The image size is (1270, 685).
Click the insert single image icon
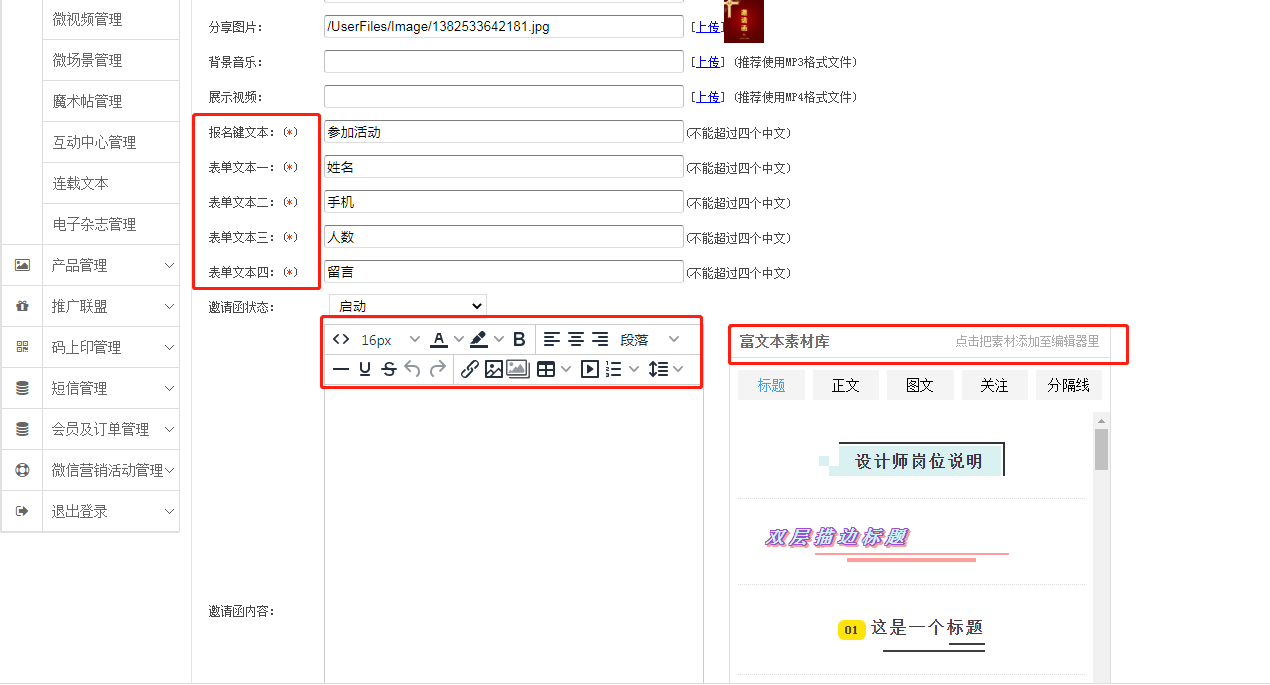tap(493, 369)
